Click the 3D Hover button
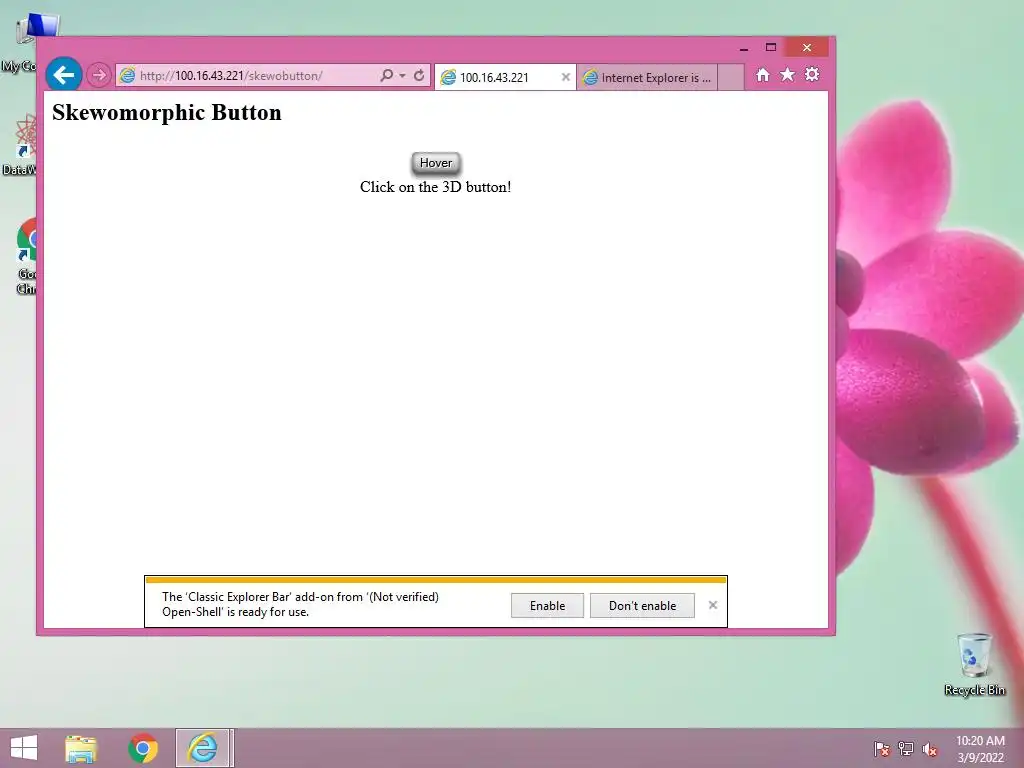The width and height of the screenshot is (1024, 768). click(x=436, y=163)
